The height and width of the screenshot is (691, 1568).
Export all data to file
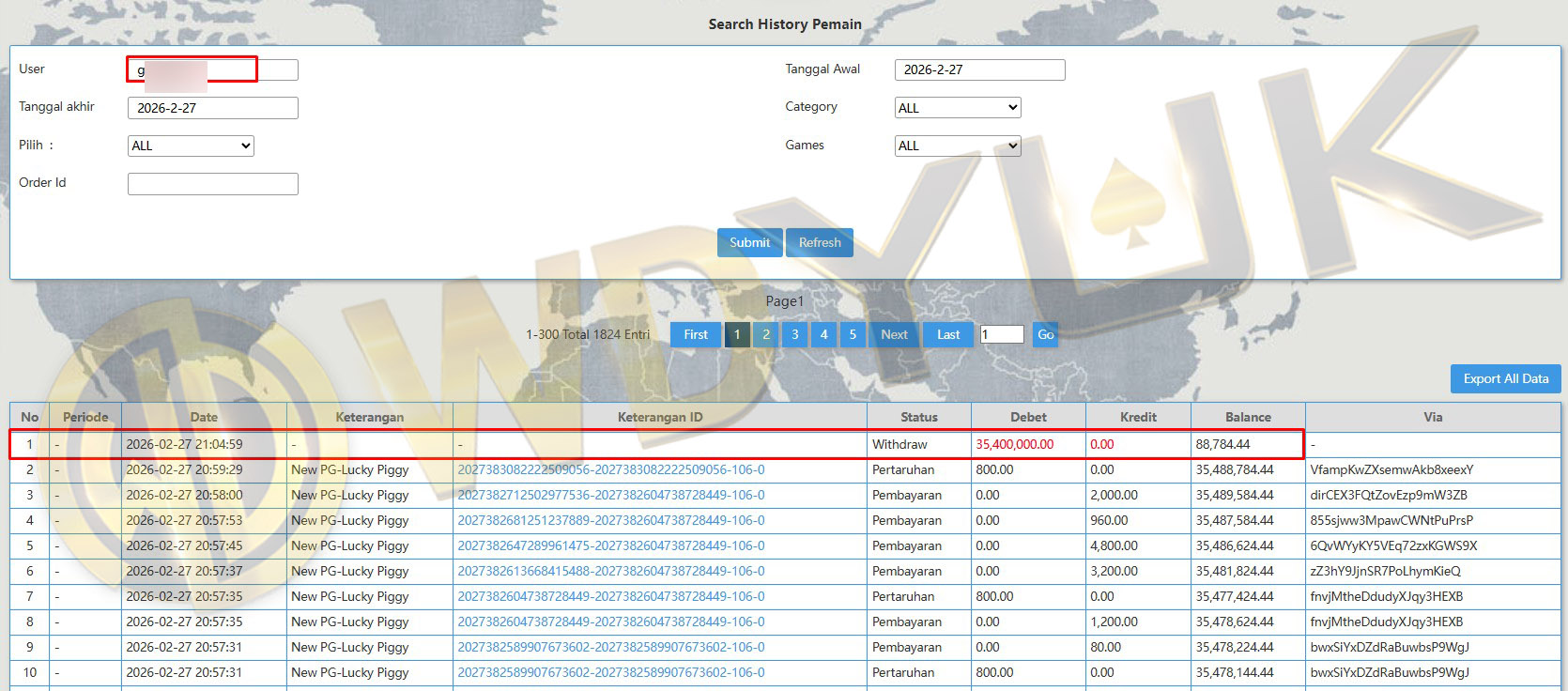pyautogui.click(x=1505, y=378)
